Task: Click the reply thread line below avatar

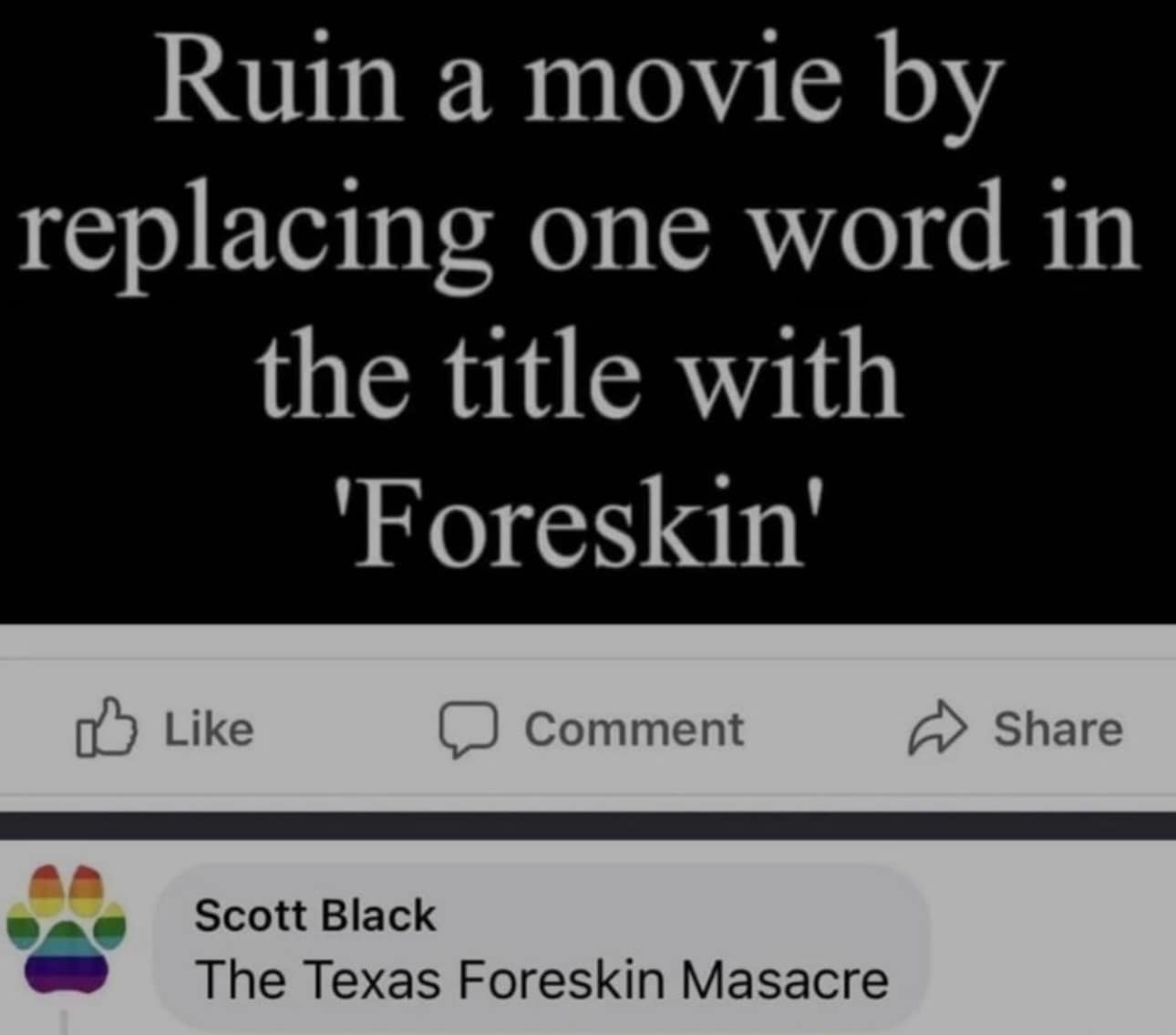Action: point(64,1021)
